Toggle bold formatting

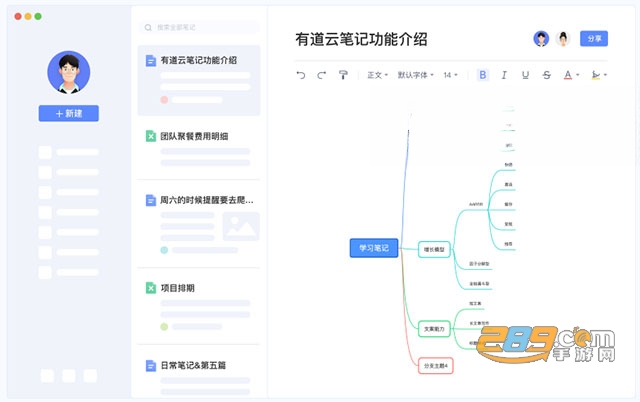pos(483,75)
